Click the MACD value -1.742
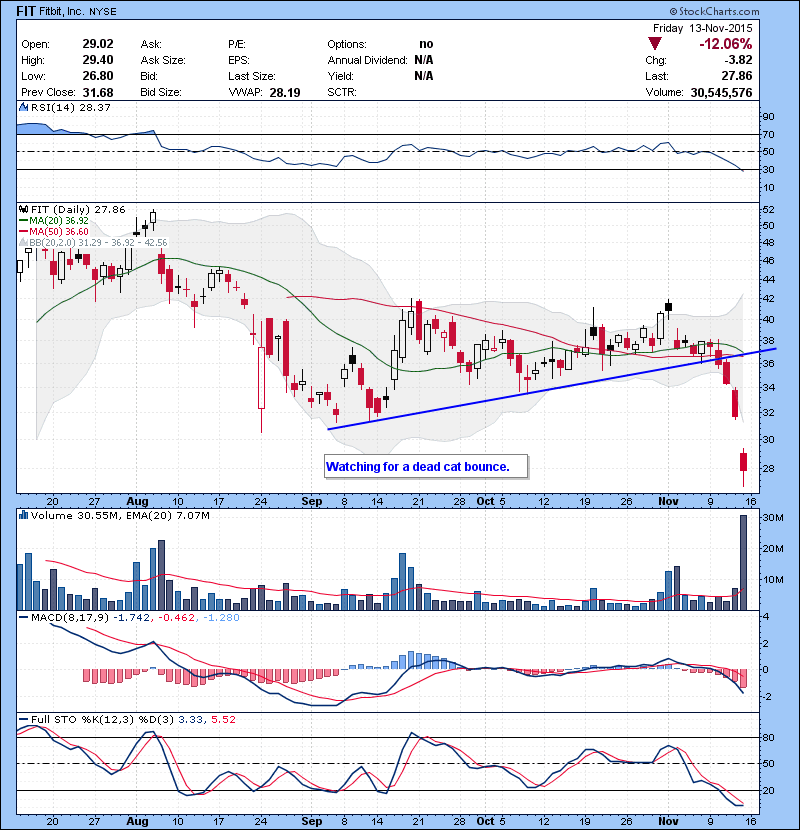Viewport: 800px width, 830px height. (x=131, y=617)
